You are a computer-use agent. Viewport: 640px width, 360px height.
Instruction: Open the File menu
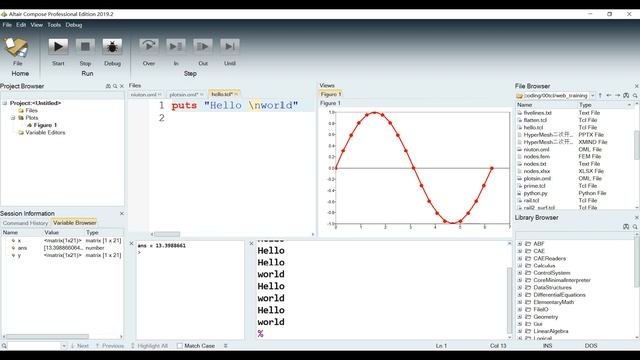pyautogui.click(x=7, y=25)
